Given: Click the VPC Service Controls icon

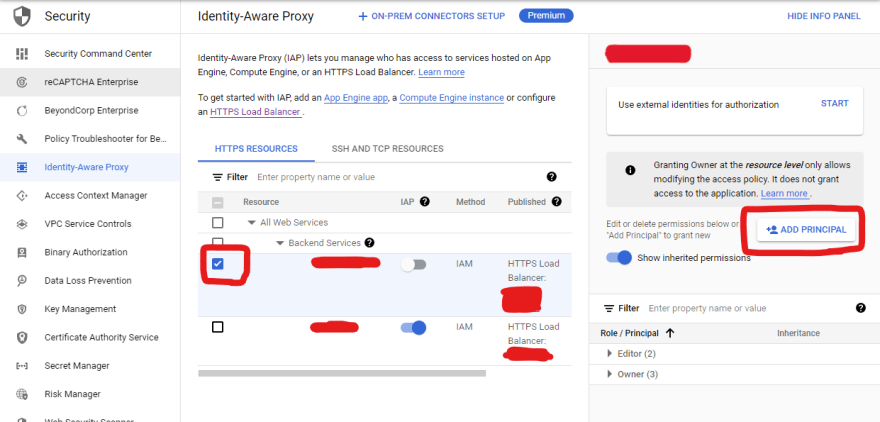Looking at the screenshot, I should coord(22,224).
